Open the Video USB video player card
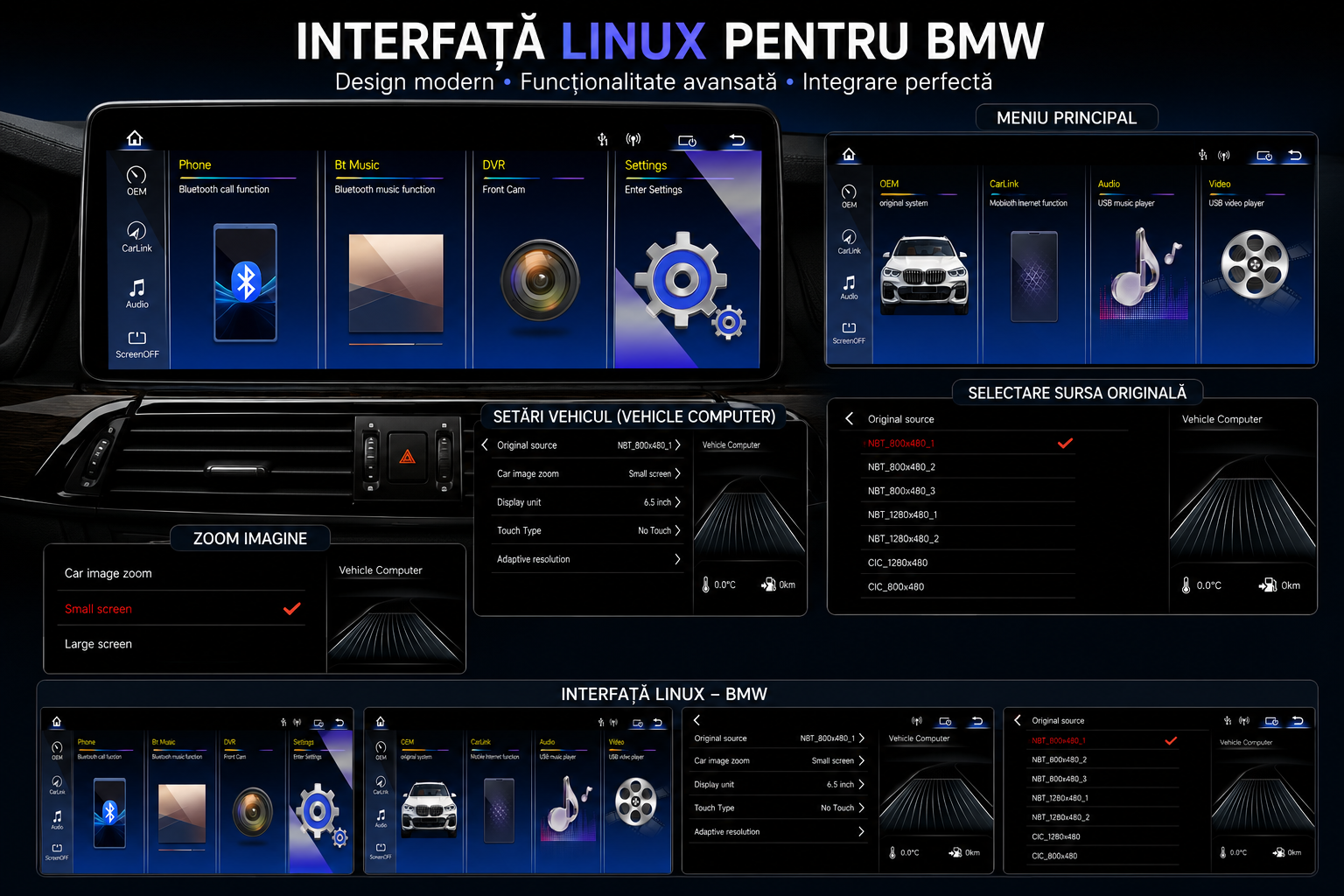 pyautogui.click(x=1257, y=267)
